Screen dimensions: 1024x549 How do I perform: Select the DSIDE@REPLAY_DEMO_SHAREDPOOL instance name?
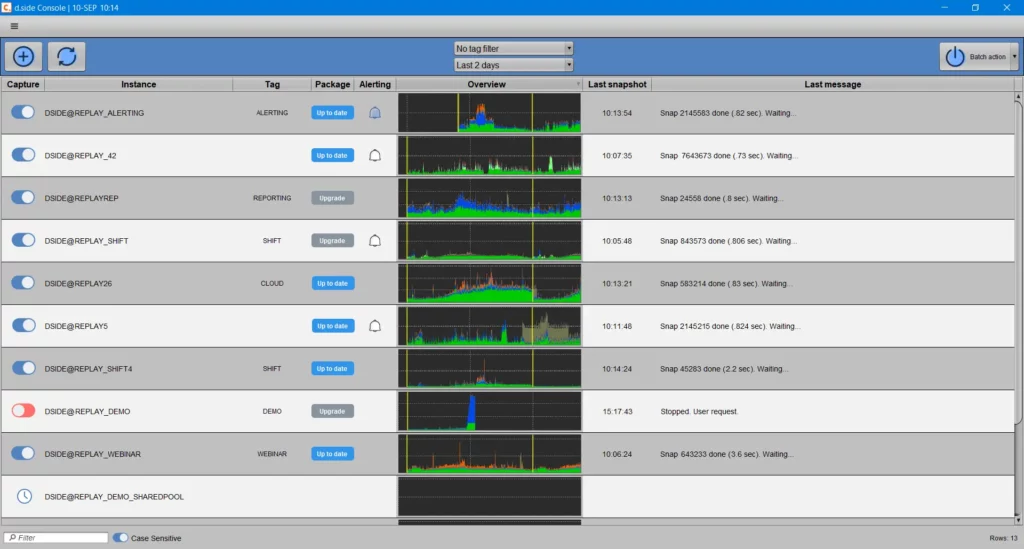114,497
